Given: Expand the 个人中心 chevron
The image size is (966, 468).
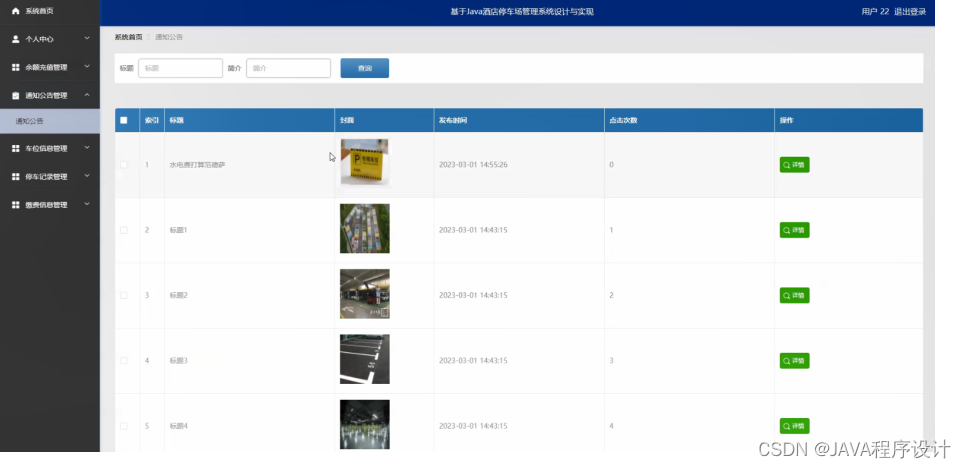Looking at the screenshot, I should coord(87,38).
